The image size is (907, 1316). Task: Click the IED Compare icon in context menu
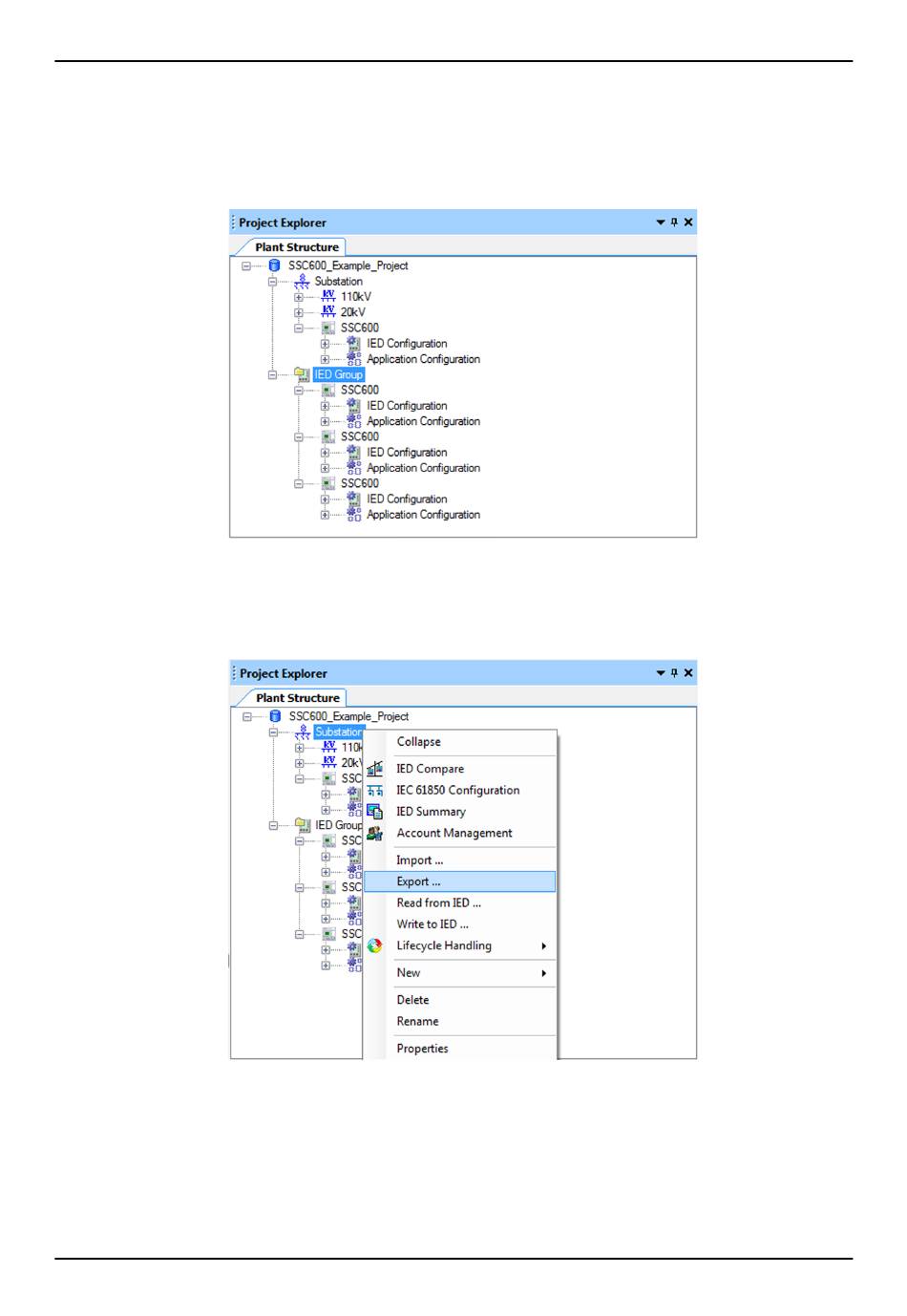375,769
